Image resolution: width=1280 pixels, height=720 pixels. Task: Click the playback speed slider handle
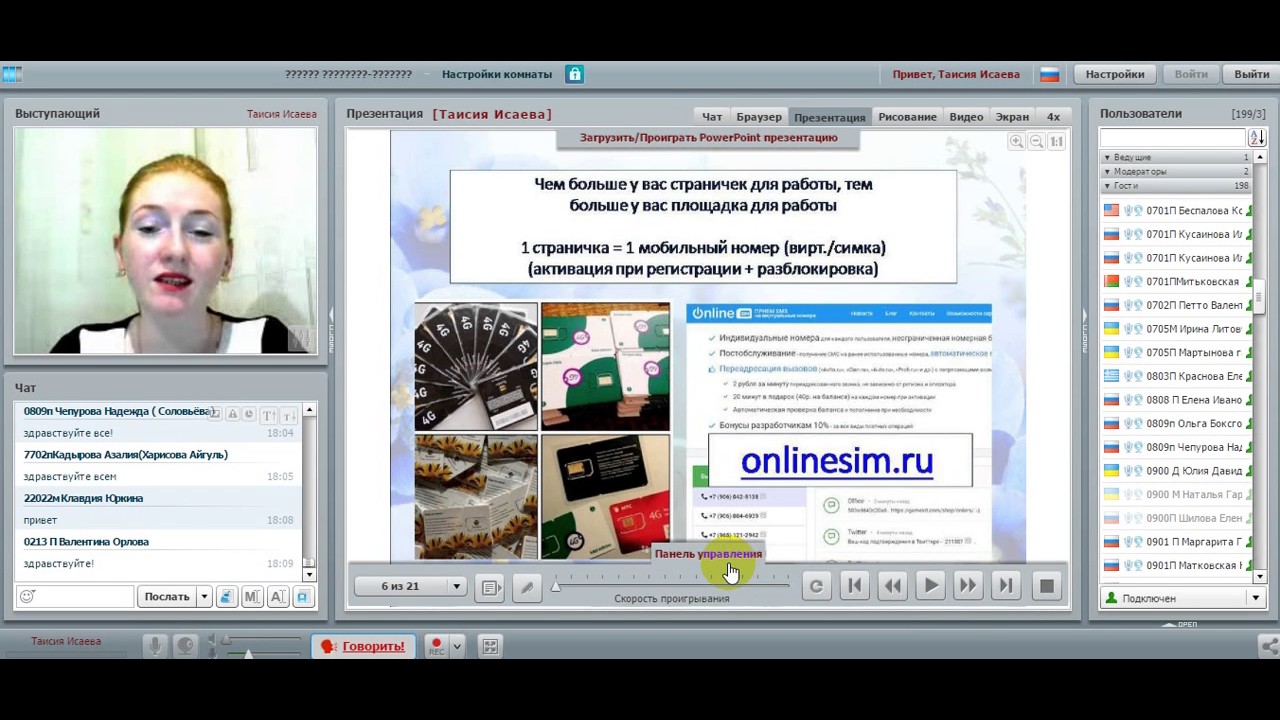click(x=556, y=586)
